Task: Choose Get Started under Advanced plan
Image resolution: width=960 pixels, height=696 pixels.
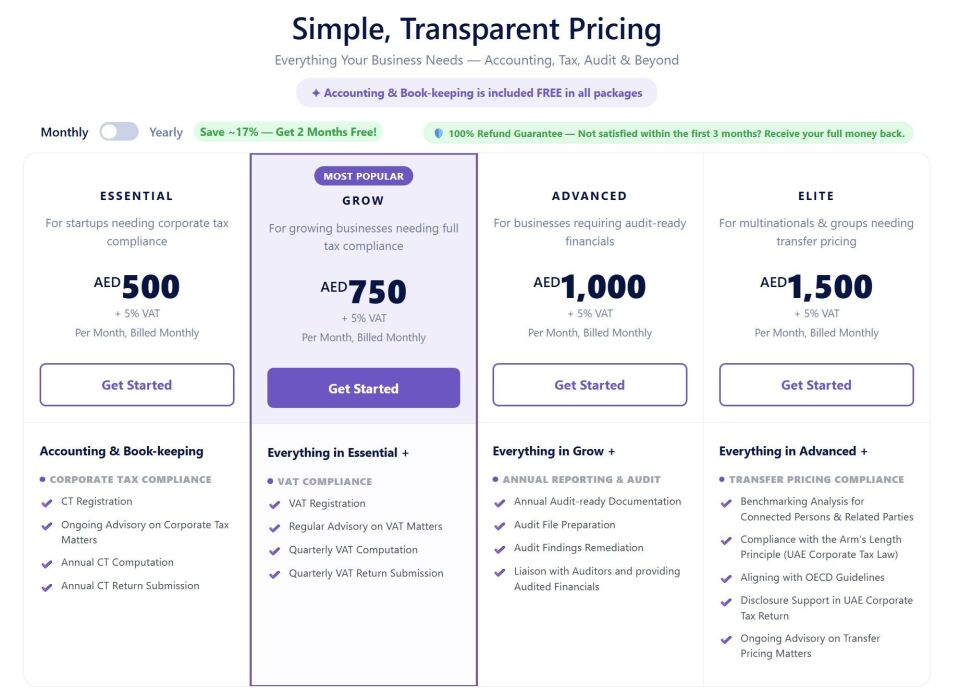Action: tap(590, 385)
